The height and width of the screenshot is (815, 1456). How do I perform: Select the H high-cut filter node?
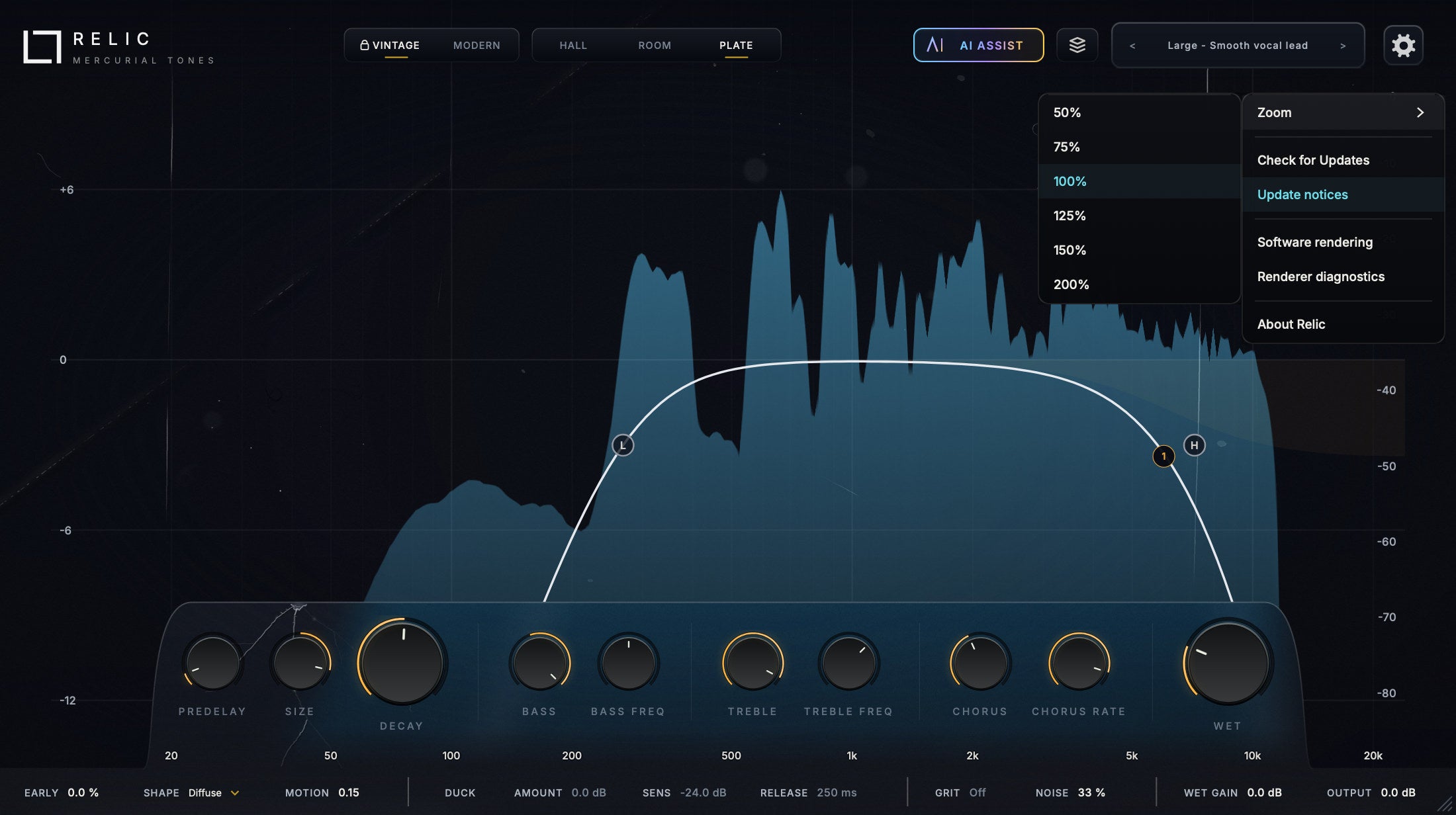(x=1194, y=445)
